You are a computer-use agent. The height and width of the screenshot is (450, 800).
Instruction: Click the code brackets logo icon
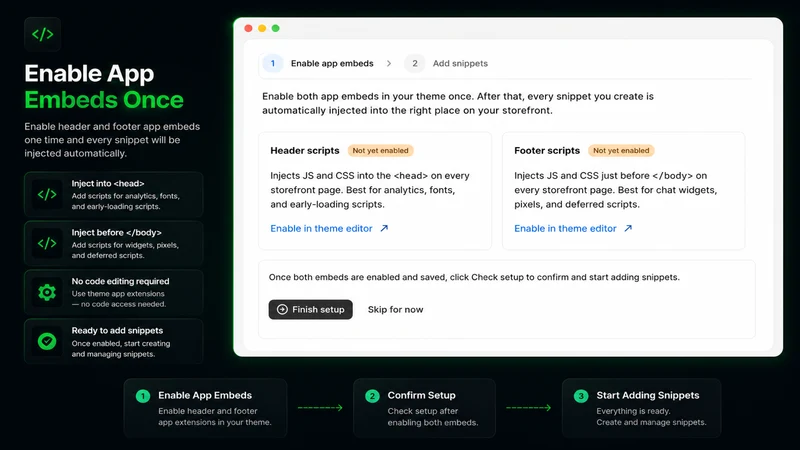click(42, 34)
